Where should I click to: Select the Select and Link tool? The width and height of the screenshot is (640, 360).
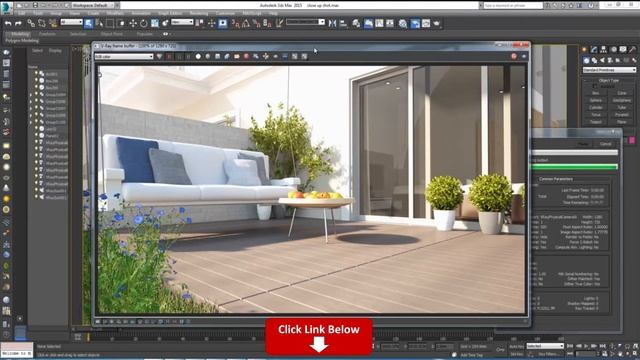tap(31, 23)
